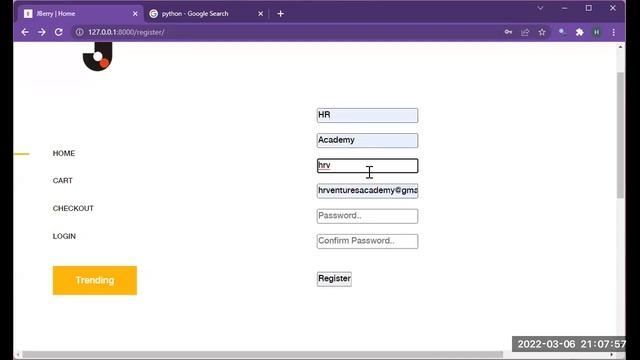
Task: Share this page icon in address bar
Action: [x=525, y=32]
